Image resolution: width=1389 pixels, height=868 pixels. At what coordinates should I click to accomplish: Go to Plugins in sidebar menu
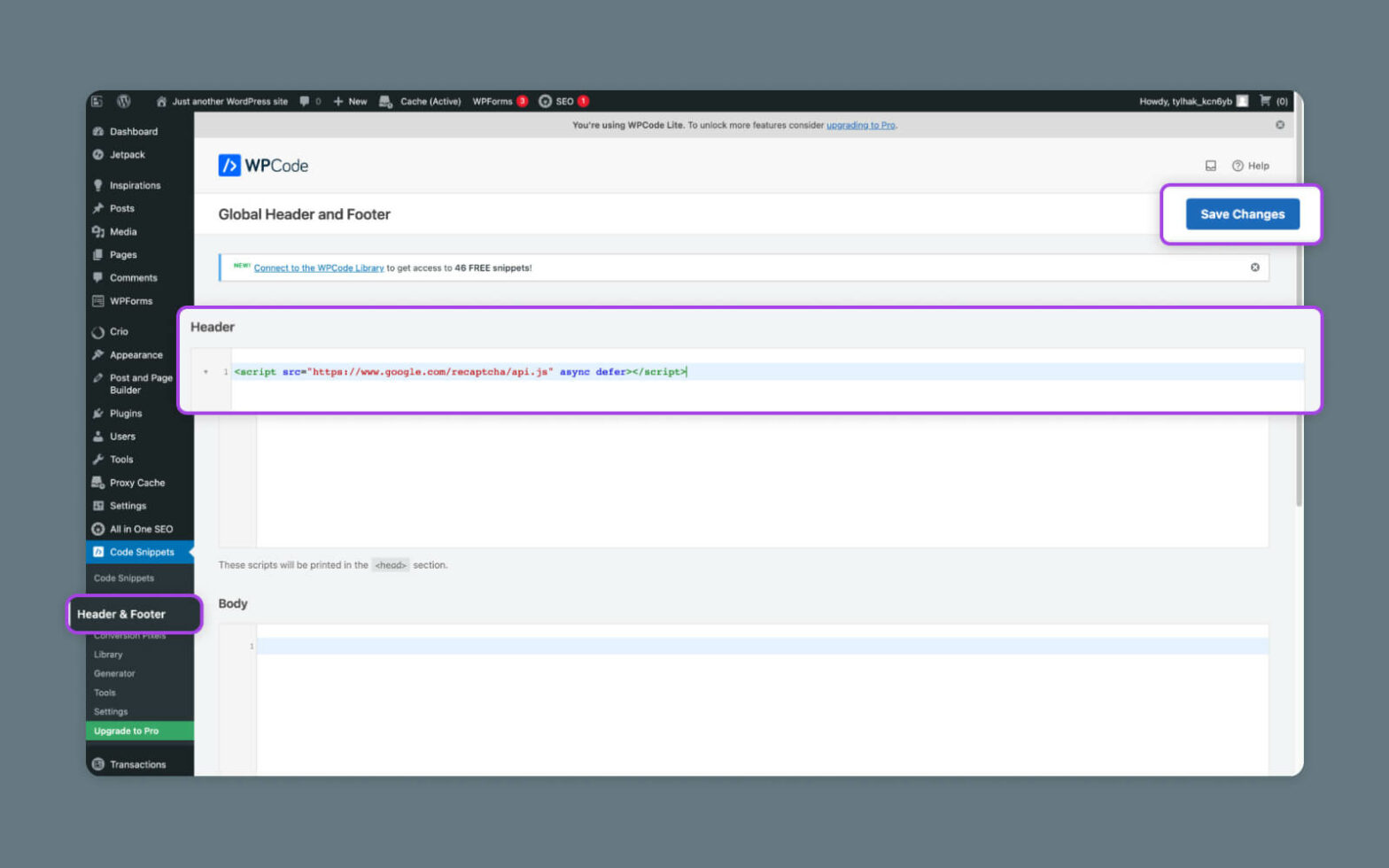click(126, 414)
